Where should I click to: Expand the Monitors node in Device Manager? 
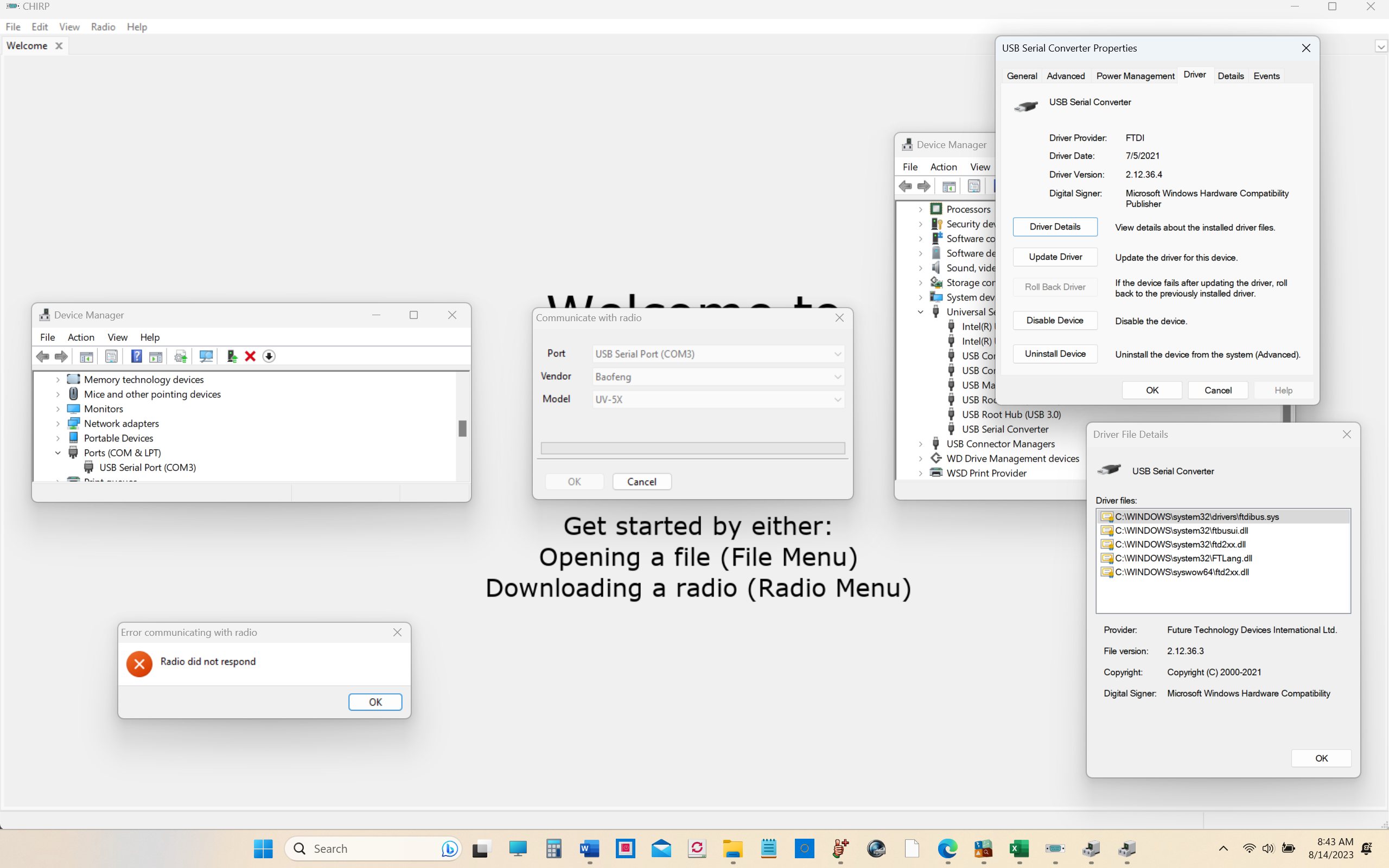[58, 409]
